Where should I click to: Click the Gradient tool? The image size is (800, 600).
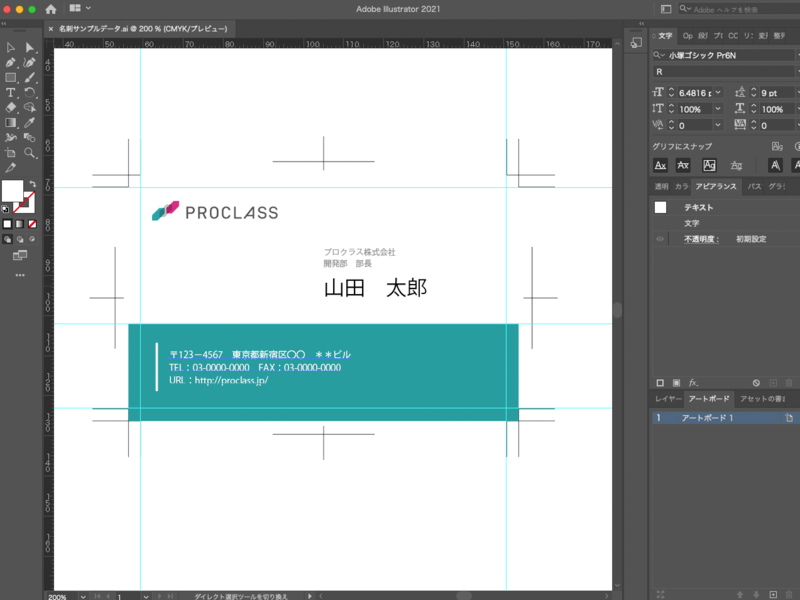(10, 122)
